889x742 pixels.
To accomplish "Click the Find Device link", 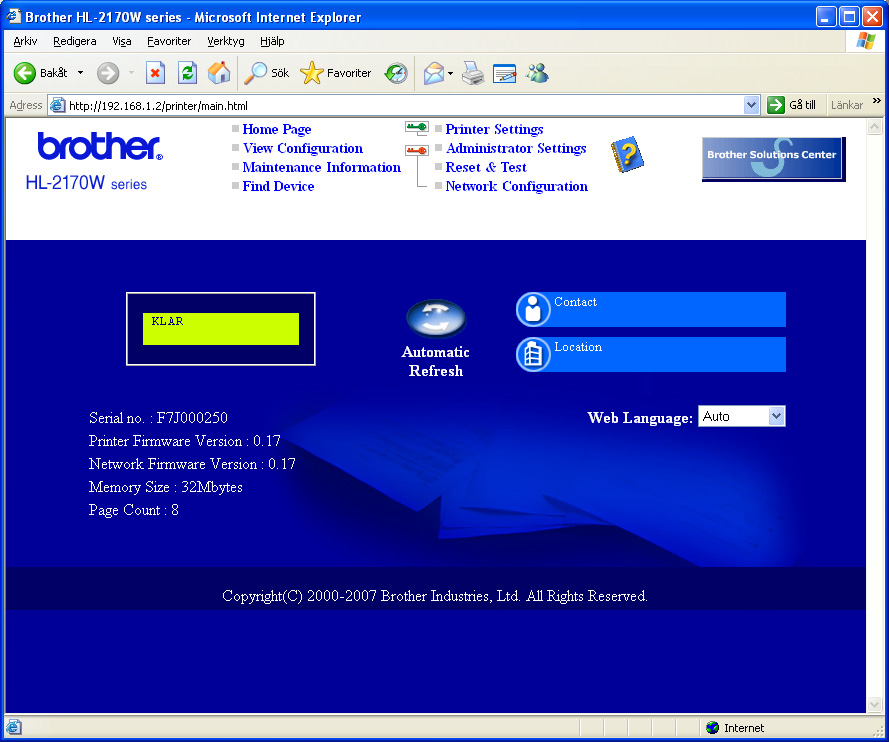I will pos(278,186).
